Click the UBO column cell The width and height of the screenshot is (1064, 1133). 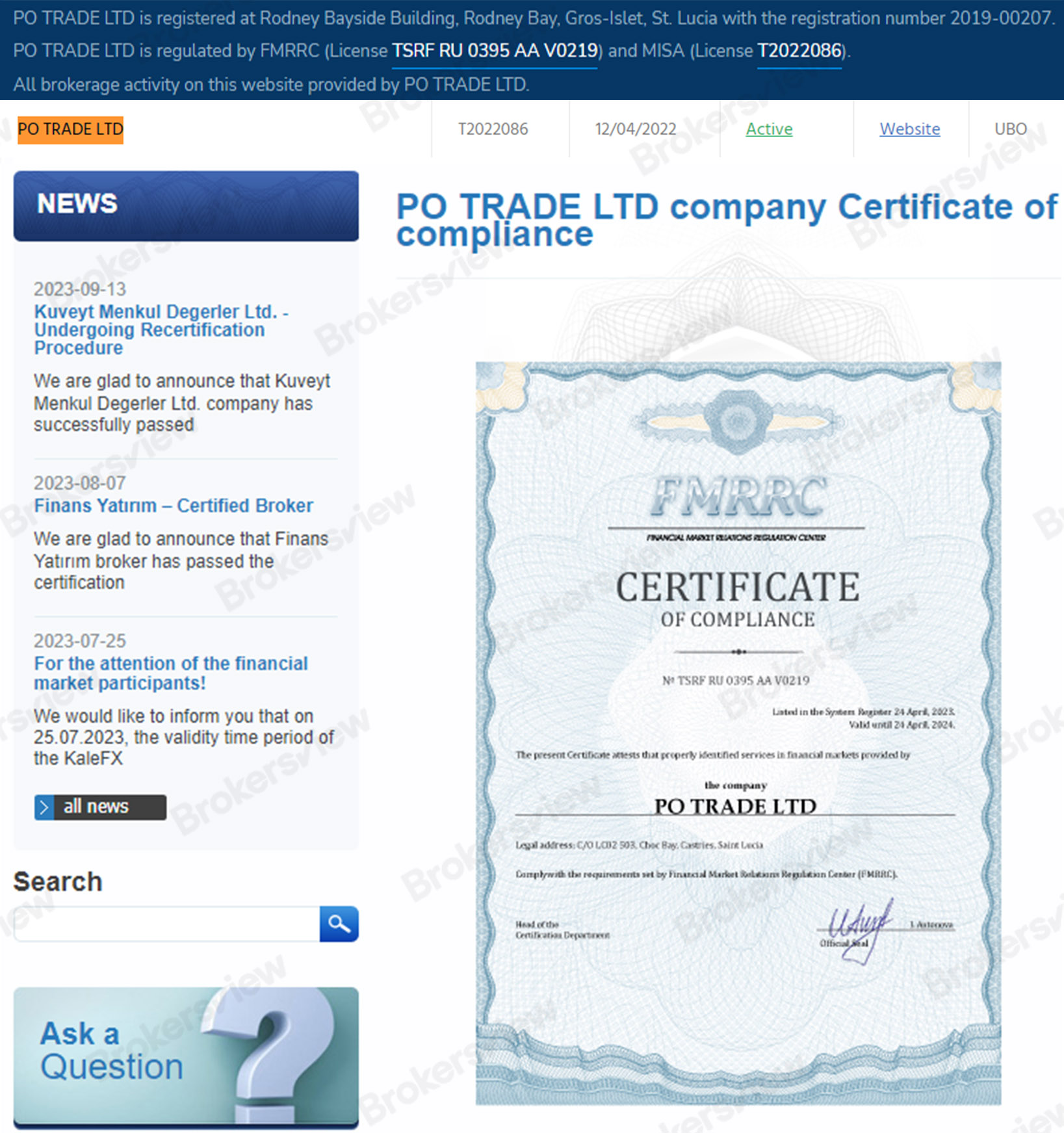coord(1010,129)
